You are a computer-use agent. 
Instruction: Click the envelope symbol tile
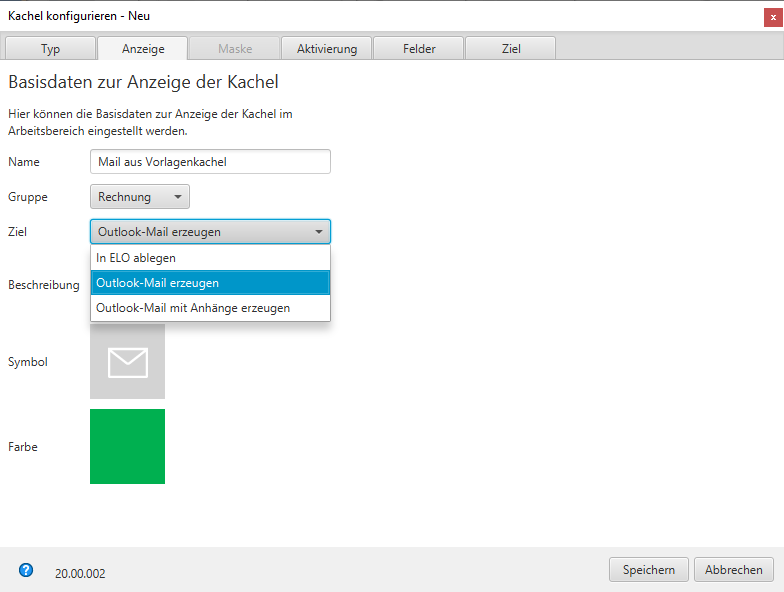pos(127,362)
